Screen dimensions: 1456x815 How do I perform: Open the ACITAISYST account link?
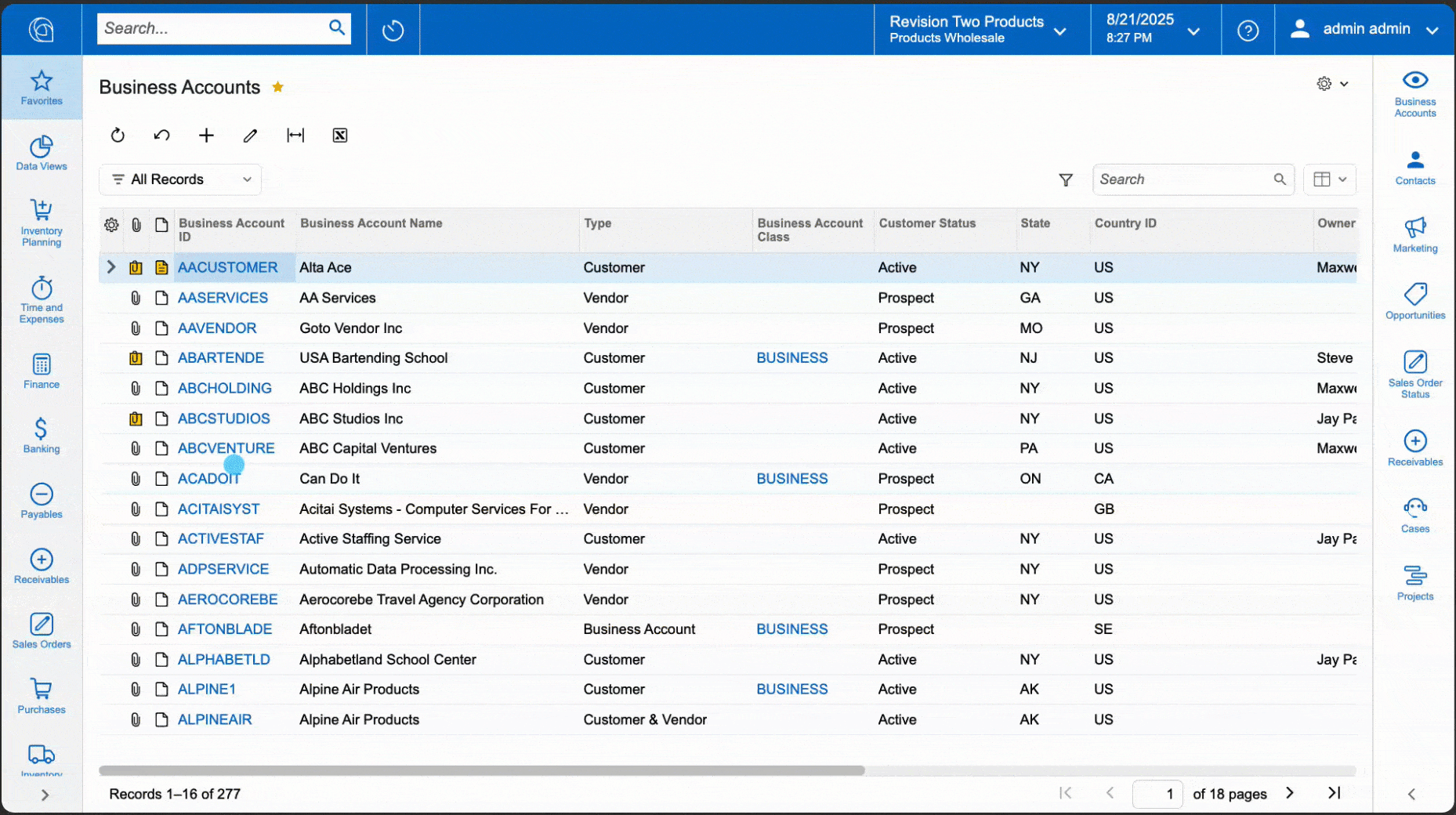218,509
